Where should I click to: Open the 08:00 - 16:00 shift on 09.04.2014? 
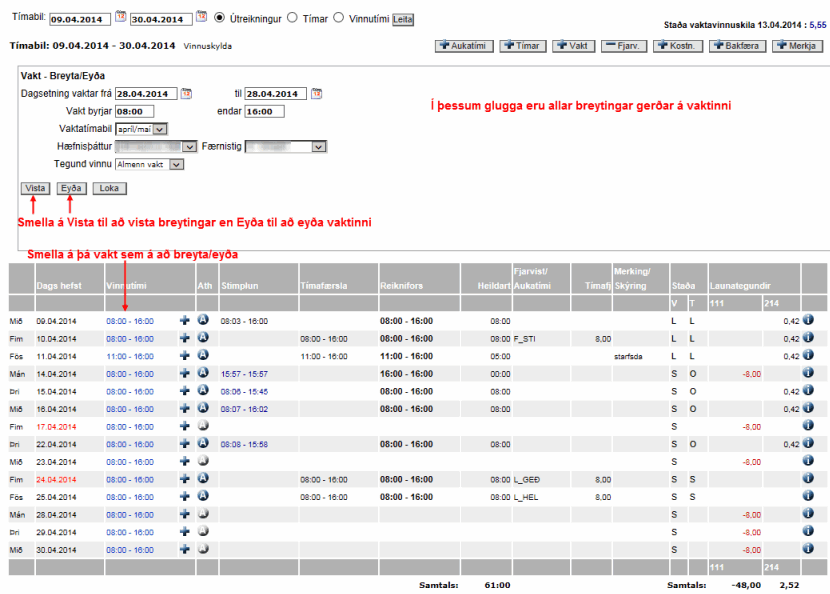130,321
